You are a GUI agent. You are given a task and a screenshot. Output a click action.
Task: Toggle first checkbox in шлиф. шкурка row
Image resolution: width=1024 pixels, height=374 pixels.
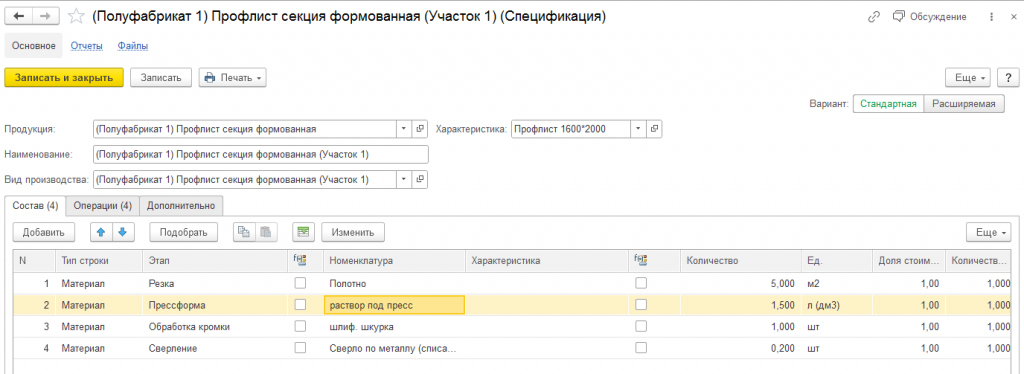click(300, 326)
